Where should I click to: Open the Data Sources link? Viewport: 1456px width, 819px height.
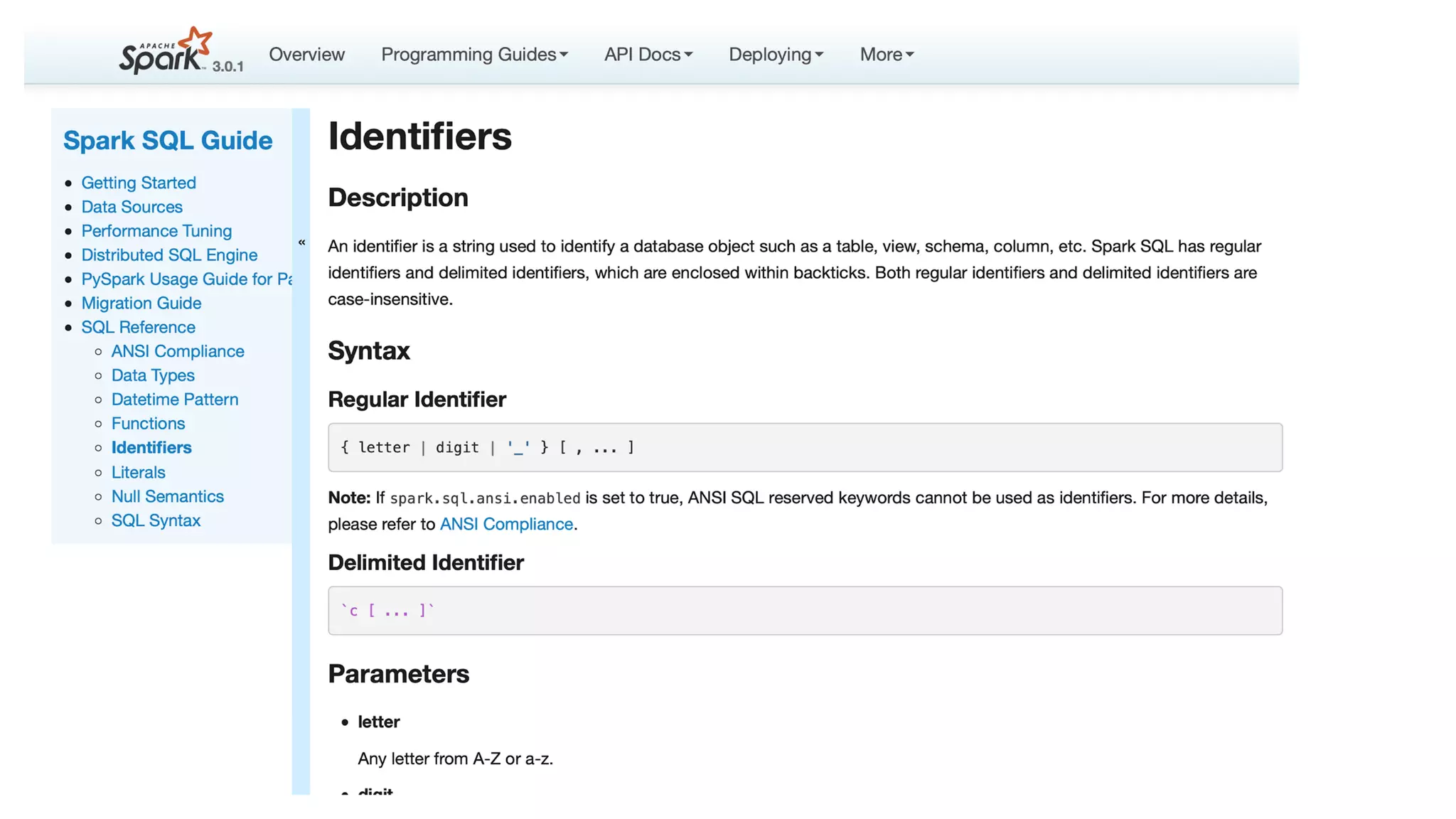pos(132,207)
